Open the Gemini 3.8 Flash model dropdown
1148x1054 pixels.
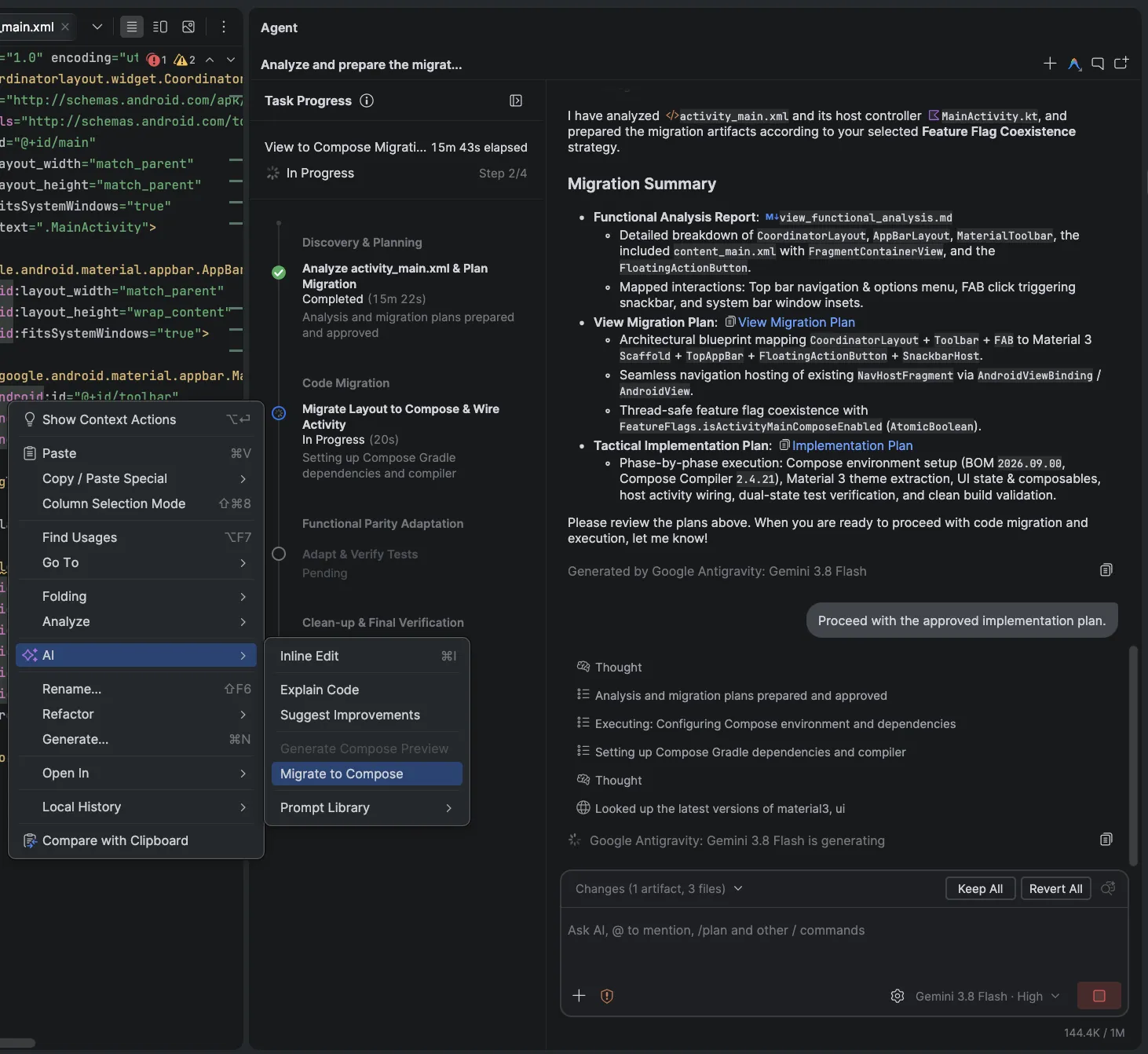(987, 996)
